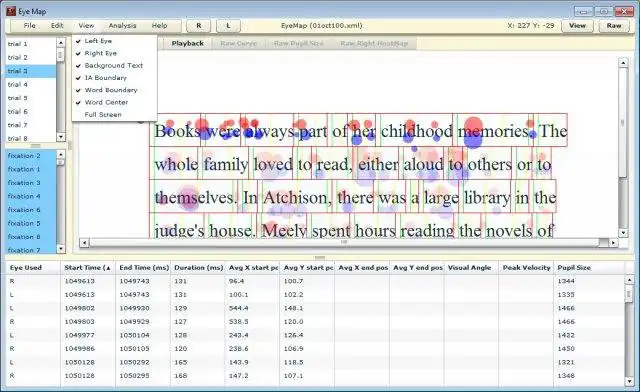The image size is (640, 392).
Task: Open the Help menu
Action: click(x=160, y=26)
